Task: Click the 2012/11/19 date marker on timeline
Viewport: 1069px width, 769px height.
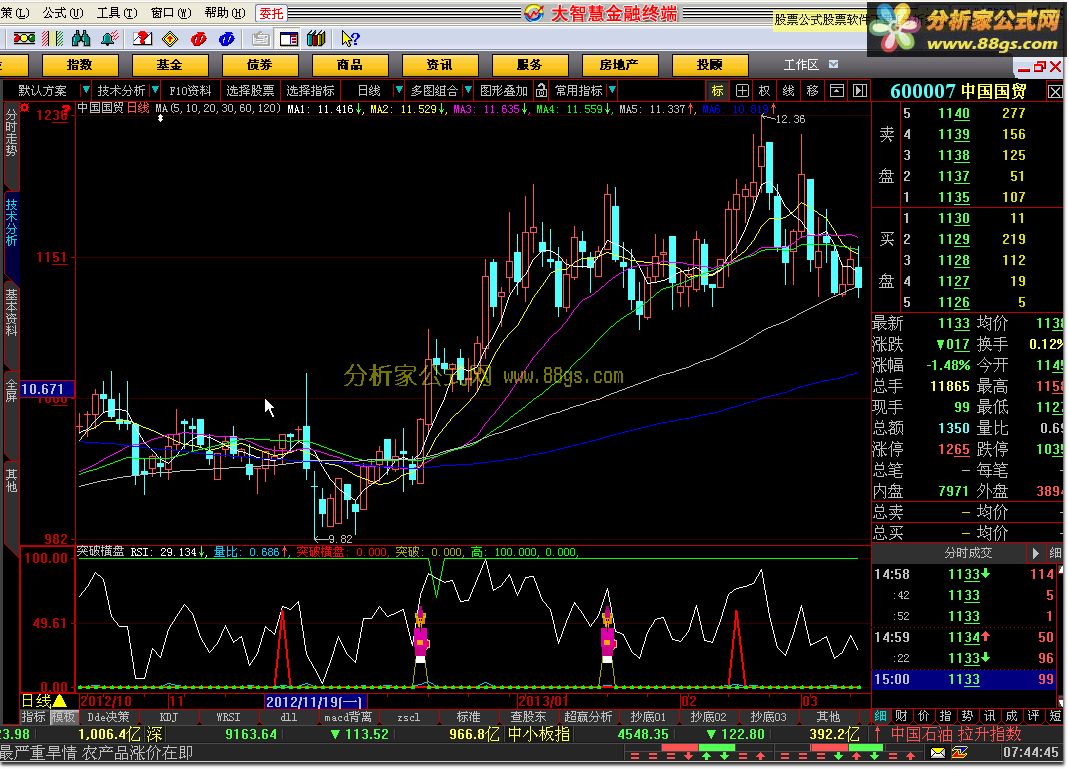Action: tap(315, 702)
